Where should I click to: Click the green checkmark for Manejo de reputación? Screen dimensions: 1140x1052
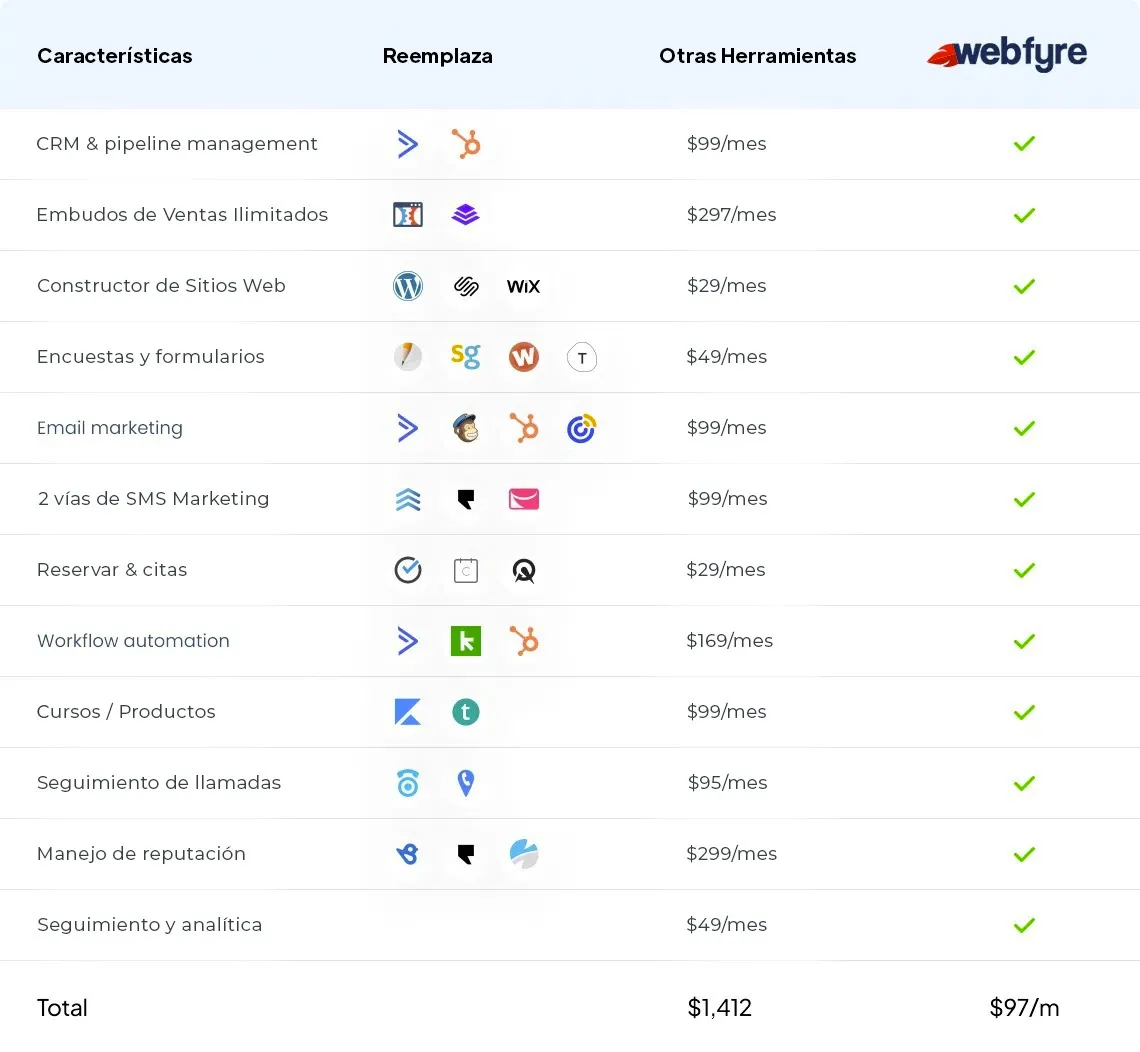coord(1023,854)
